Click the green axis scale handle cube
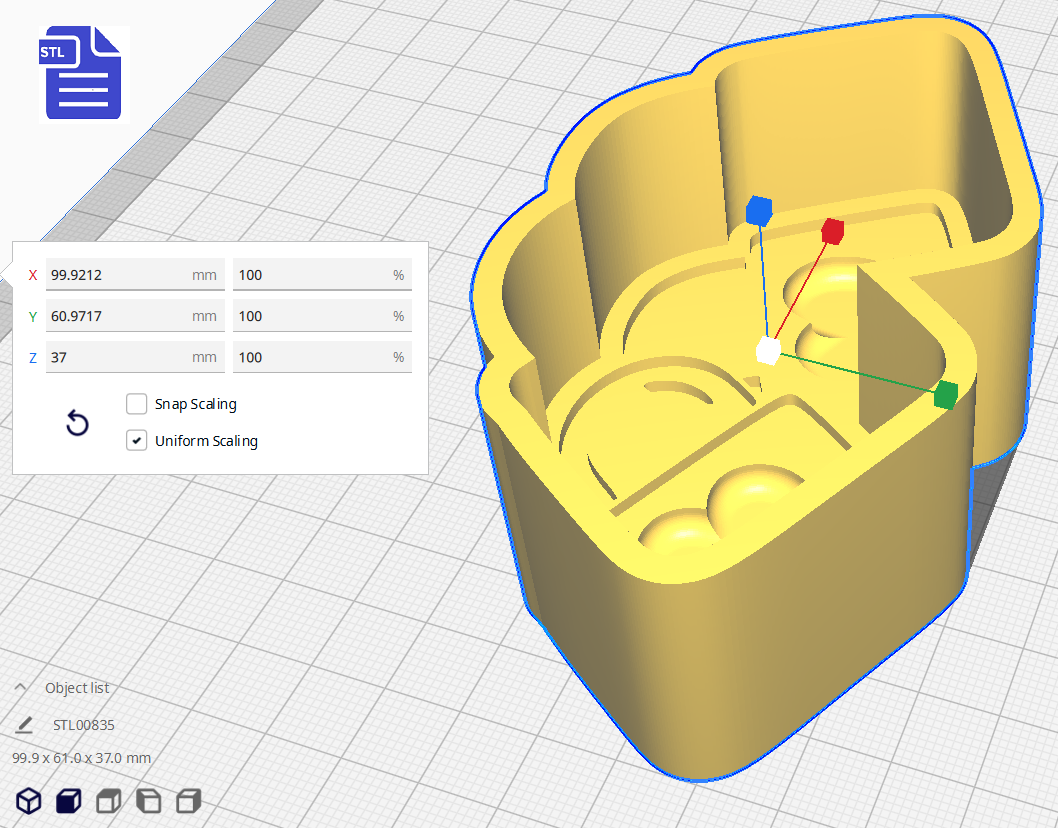The image size is (1058, 828). 945,395
